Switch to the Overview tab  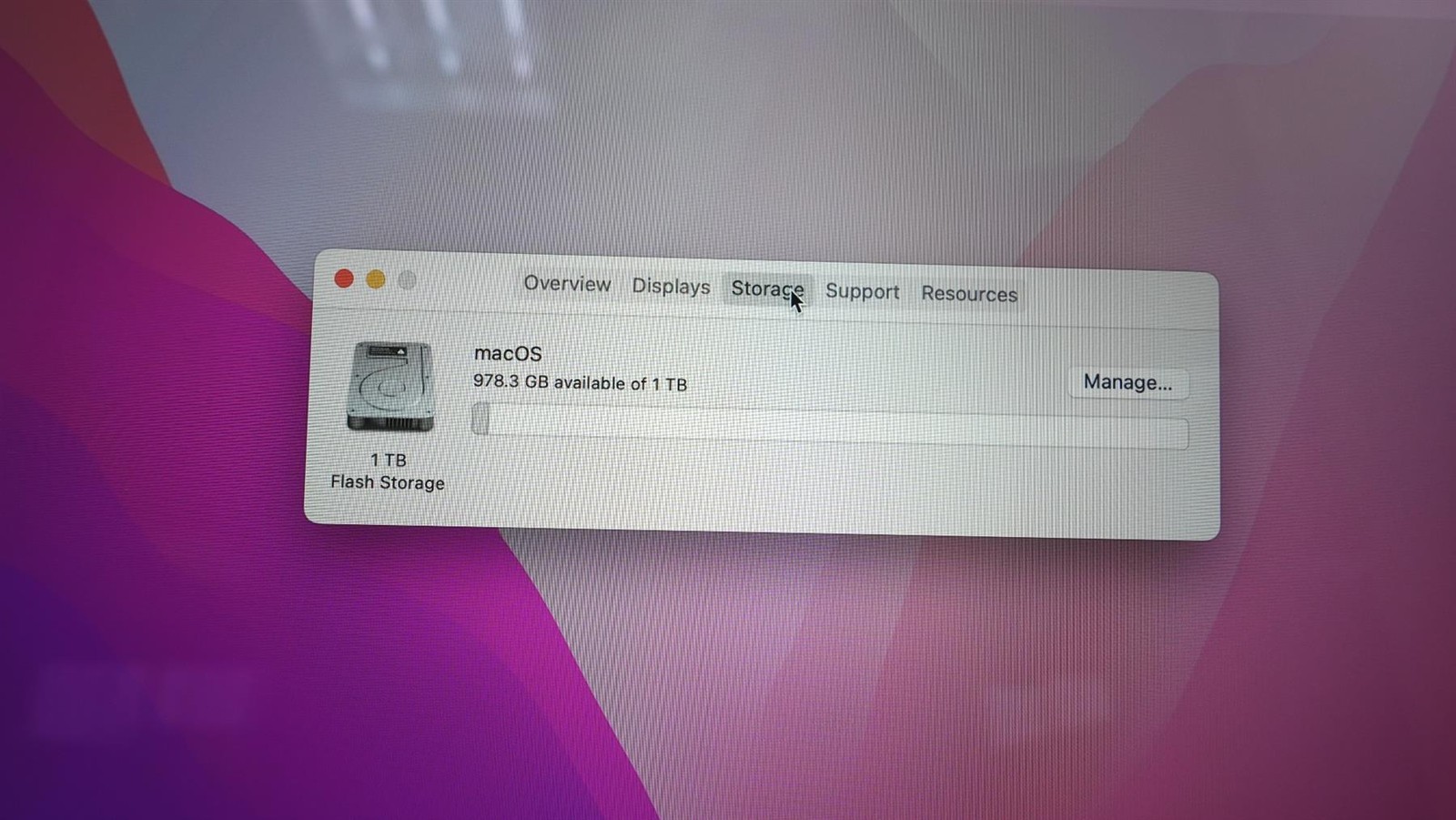coord(567,284)
